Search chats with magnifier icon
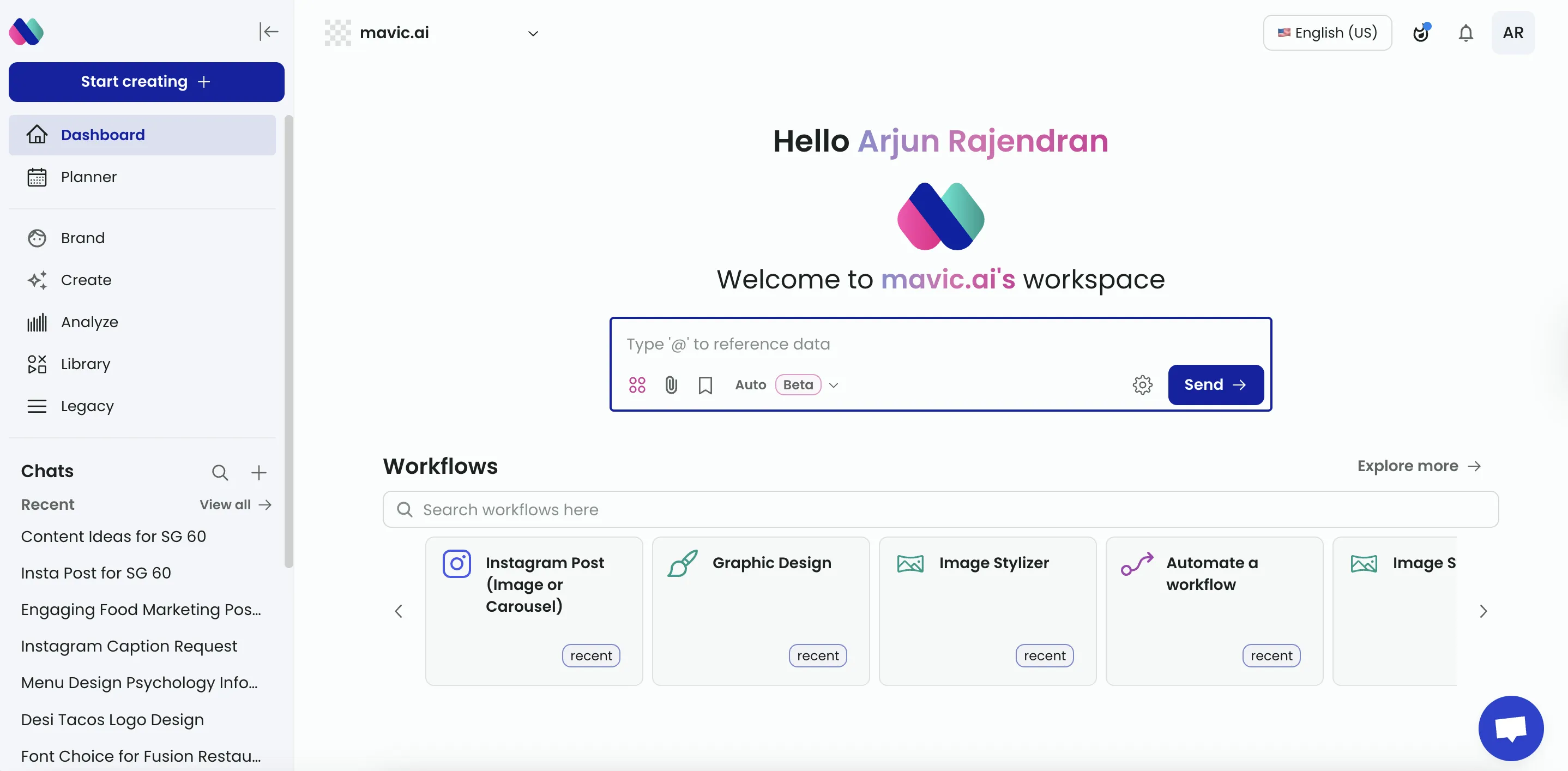1568x771 pixels. (220, 472)
